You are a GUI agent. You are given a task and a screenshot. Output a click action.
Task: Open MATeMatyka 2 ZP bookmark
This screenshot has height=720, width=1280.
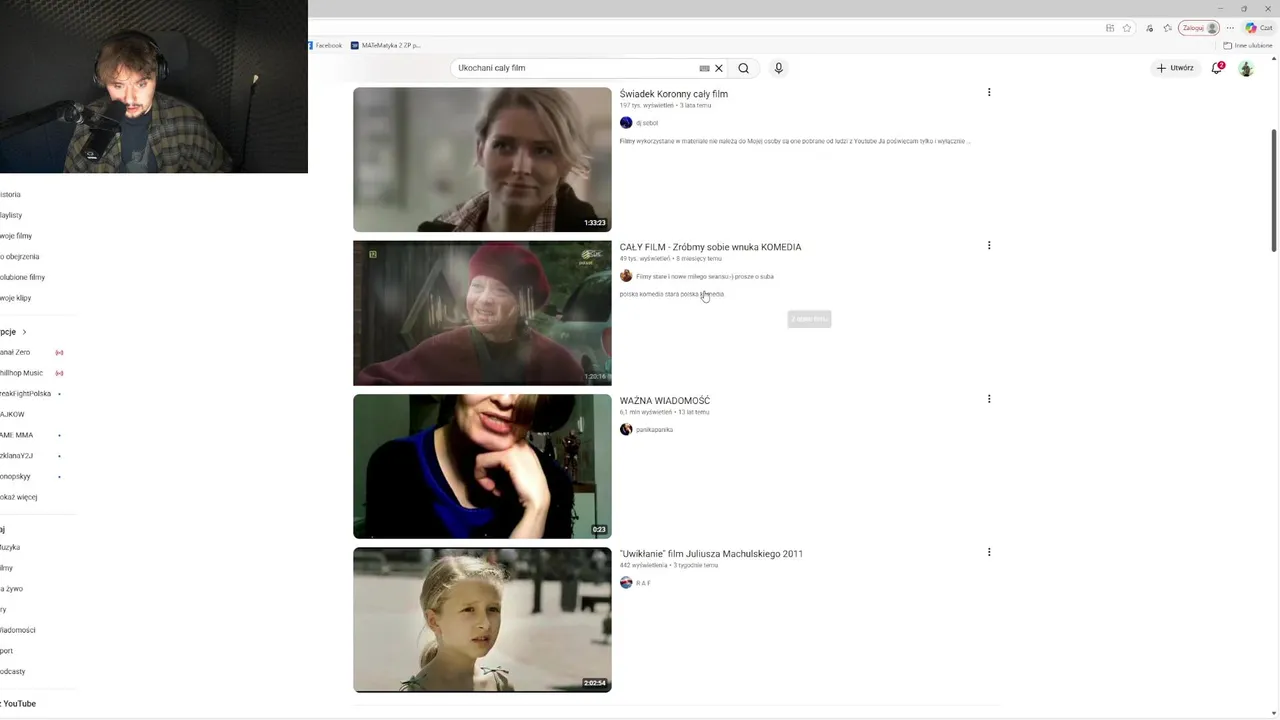tap(386, 45)
